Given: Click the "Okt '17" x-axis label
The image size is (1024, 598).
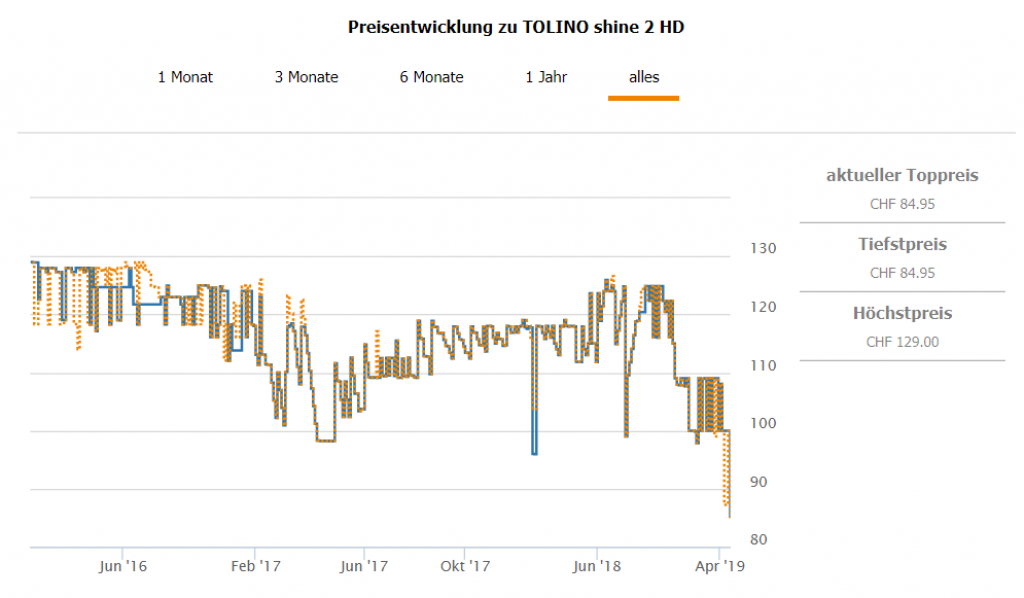Looking at the screenshot, I should pyautogui.click(x=465, y=566).
